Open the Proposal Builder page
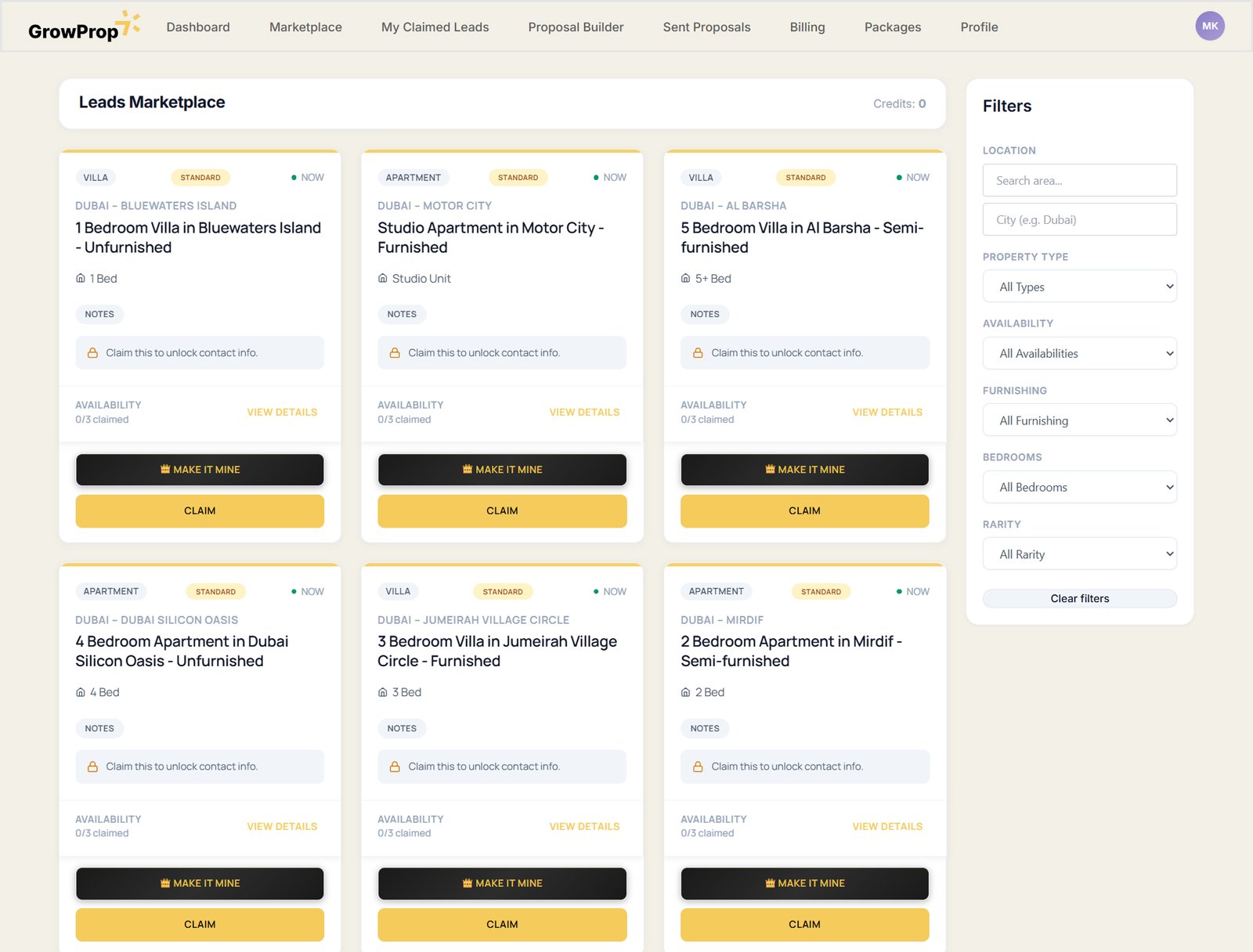Screen dimensions: 1253x952 coord(576,27)
